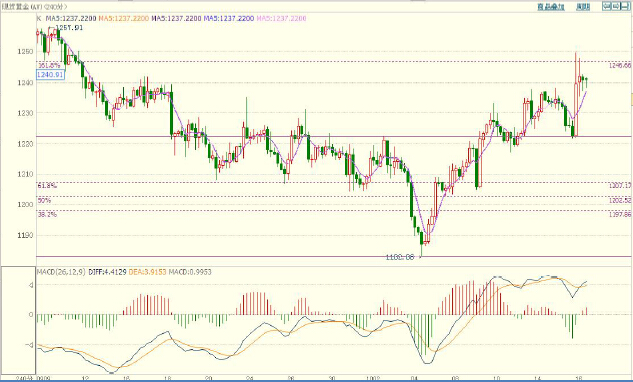The width and height of the screenshot is (633, 382).
Task: Click the first small chart-window button after 周期
Action: [606, 6]
